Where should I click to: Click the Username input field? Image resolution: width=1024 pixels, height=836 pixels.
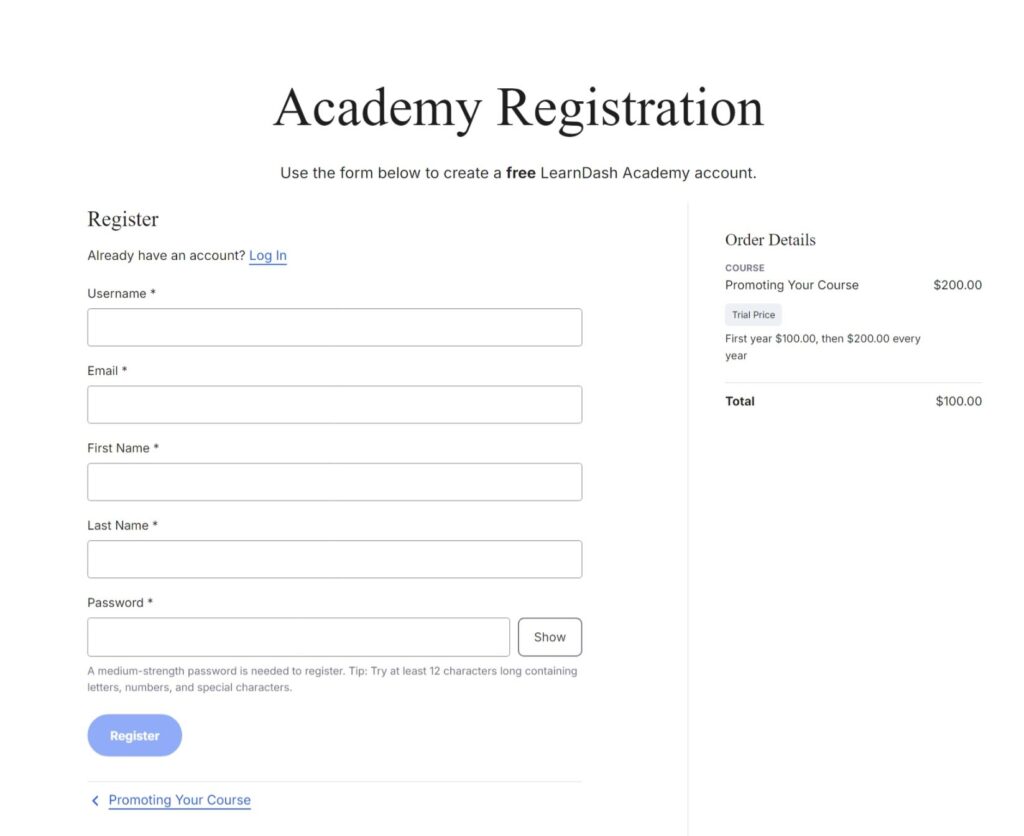click(x=335, y=327)
